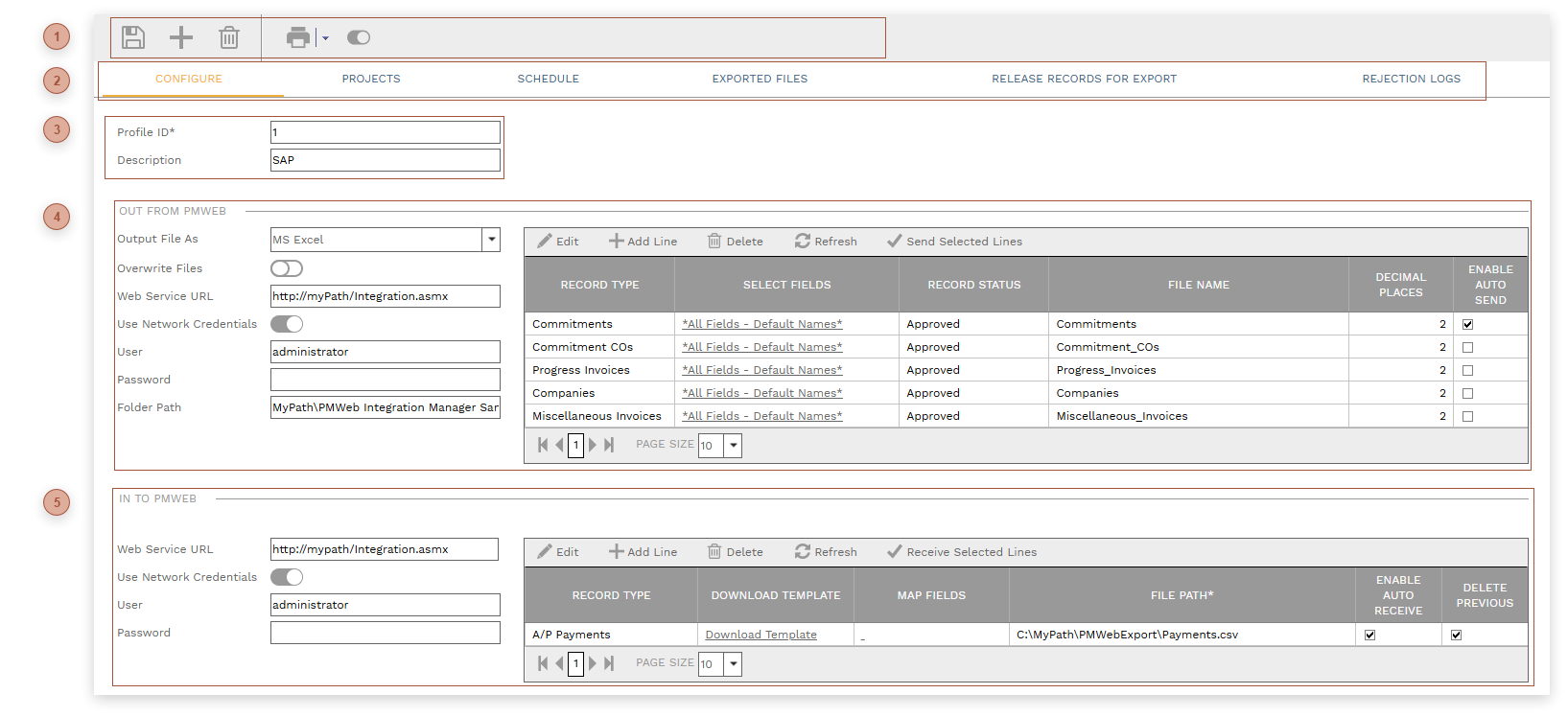
Task: Open All Fields link for Commitment COs row
Action: 762,347
